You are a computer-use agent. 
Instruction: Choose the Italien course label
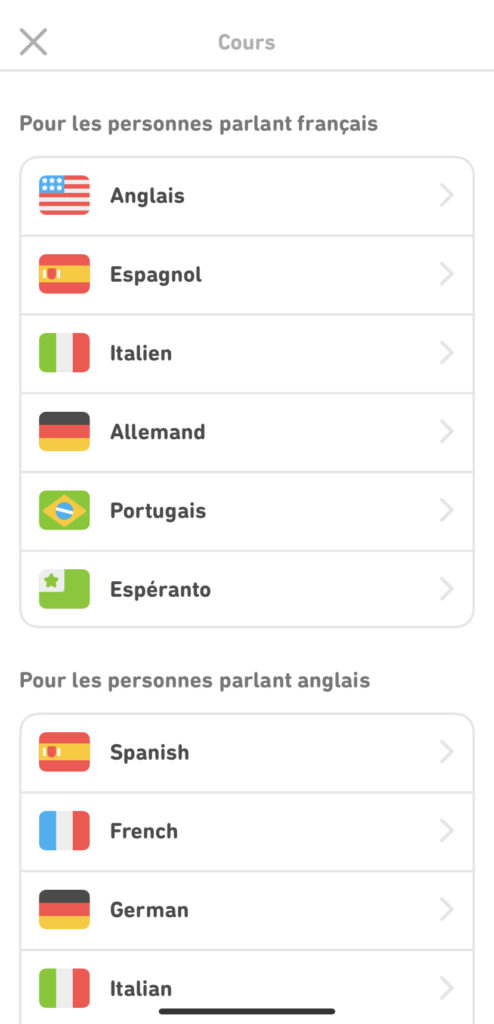tap(141, 353)
